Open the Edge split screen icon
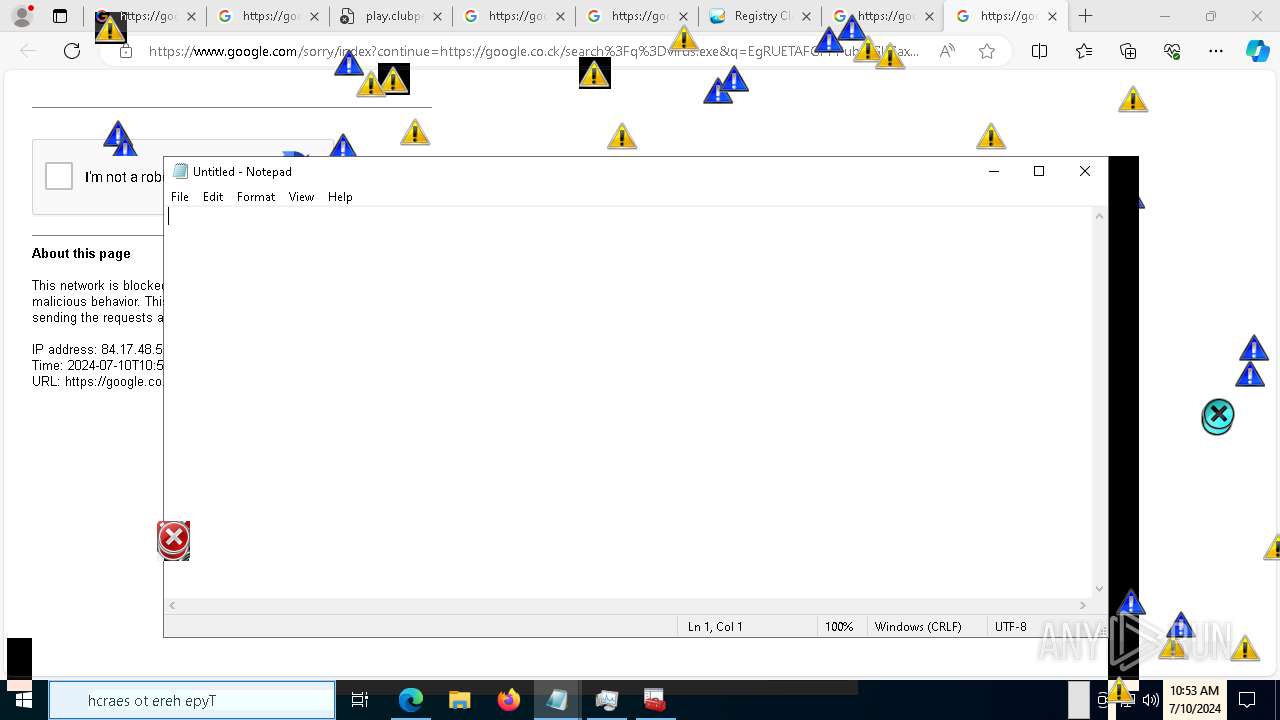 [1039, 51]
